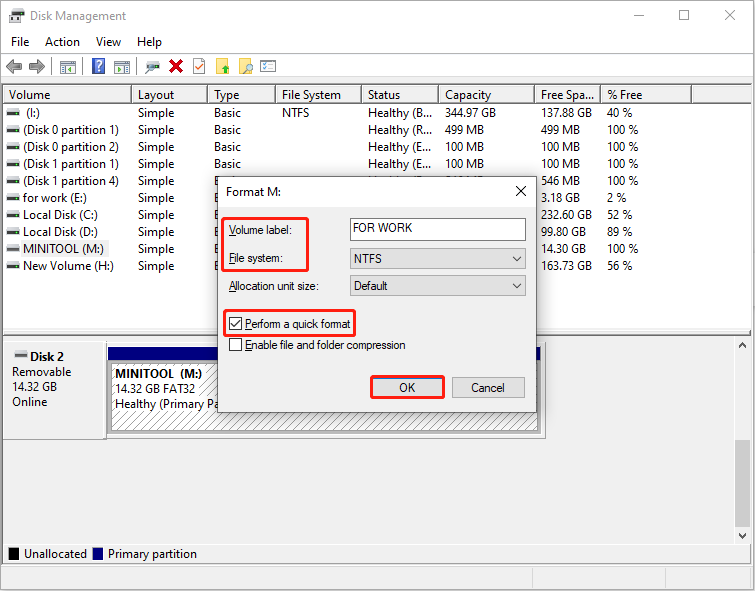Close the Format M: dialog
755x591 pixels.
(x=521, y=191)
